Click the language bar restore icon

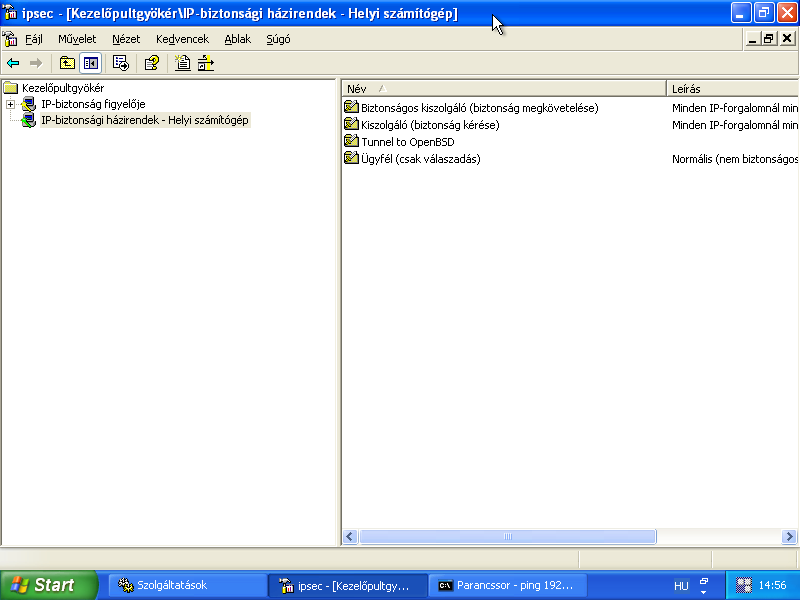pyautogui.click(x=704, y=581)
